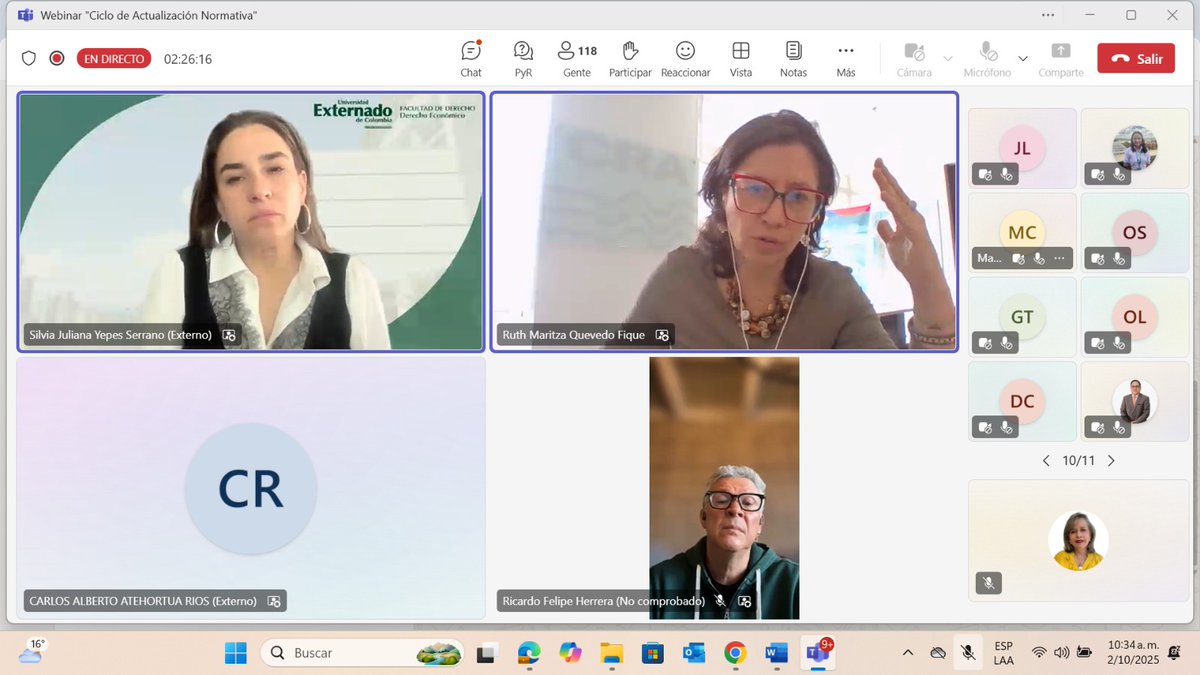Viewport: 1200px width, 675px height.
Task: Toggle the Micrófono button
Action: coord(987,58)
